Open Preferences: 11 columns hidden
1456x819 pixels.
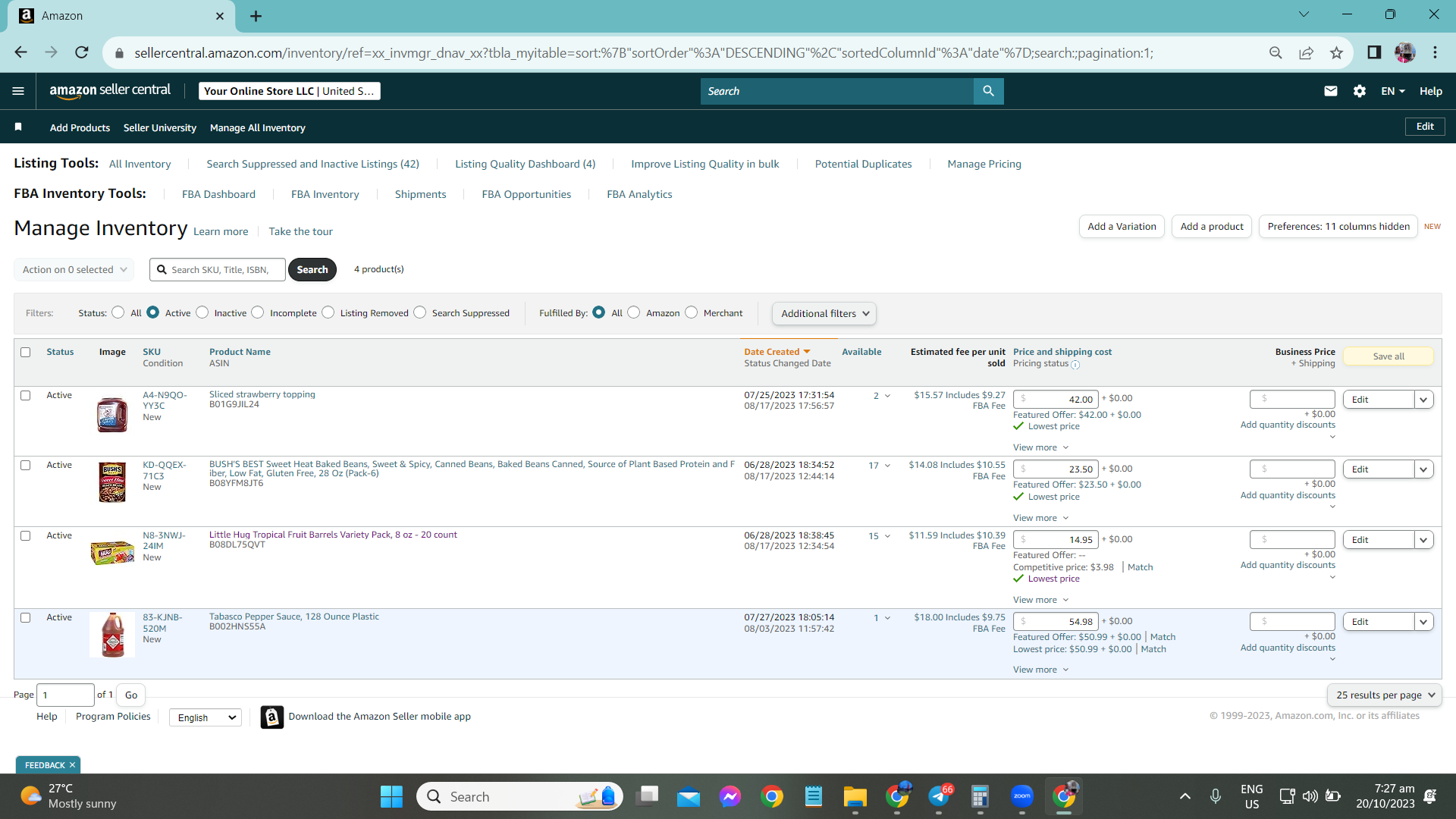coord(1338,227)
